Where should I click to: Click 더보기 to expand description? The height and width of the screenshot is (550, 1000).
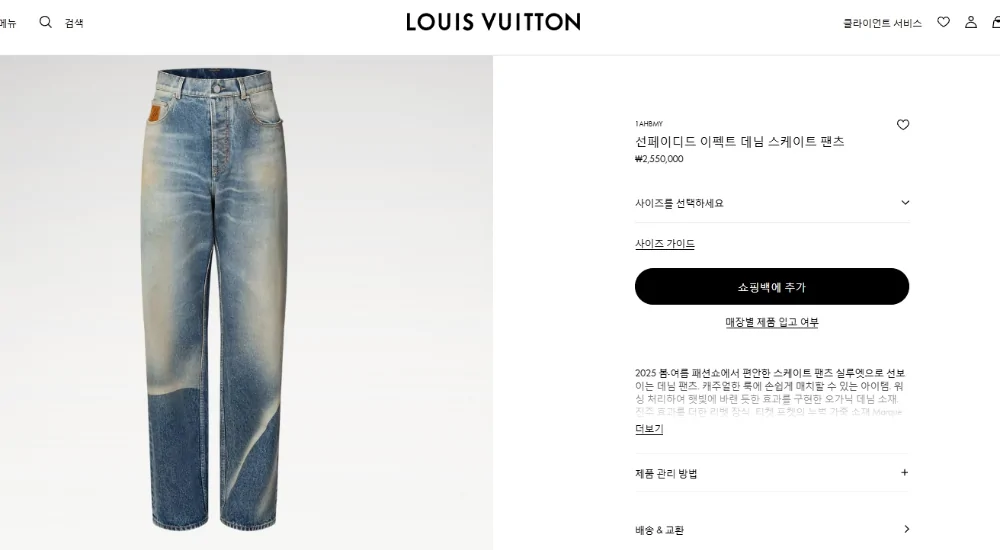pos(649,429)
